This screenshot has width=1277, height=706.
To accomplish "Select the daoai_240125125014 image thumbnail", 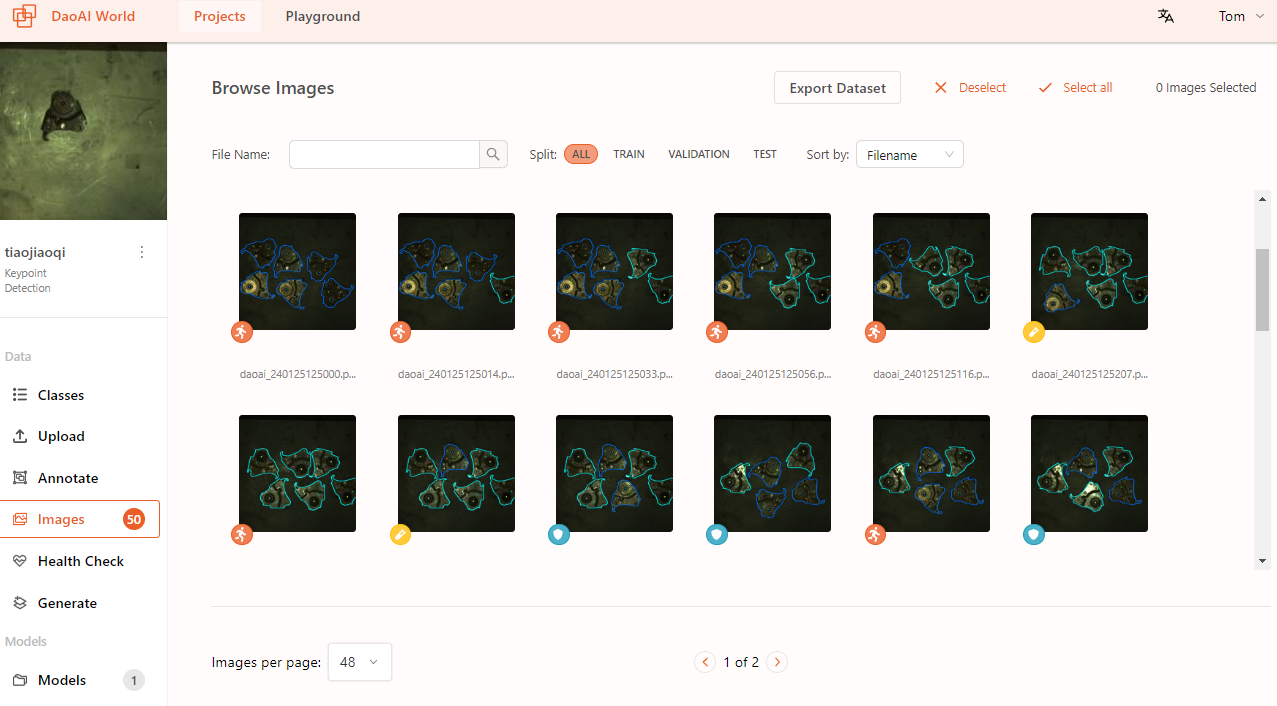I will click(x=456, y=271).
